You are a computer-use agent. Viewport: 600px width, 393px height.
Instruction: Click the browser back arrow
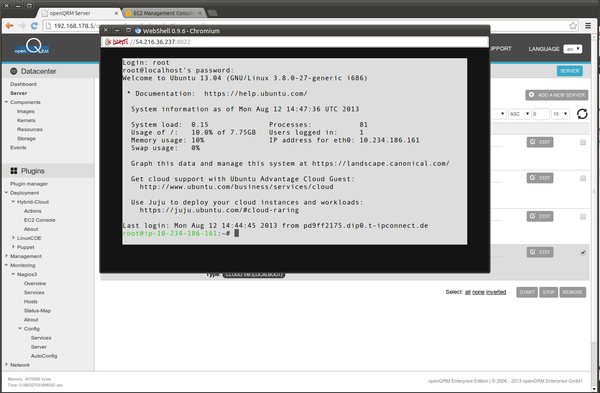pyautogui.click(x=9, y=26)
